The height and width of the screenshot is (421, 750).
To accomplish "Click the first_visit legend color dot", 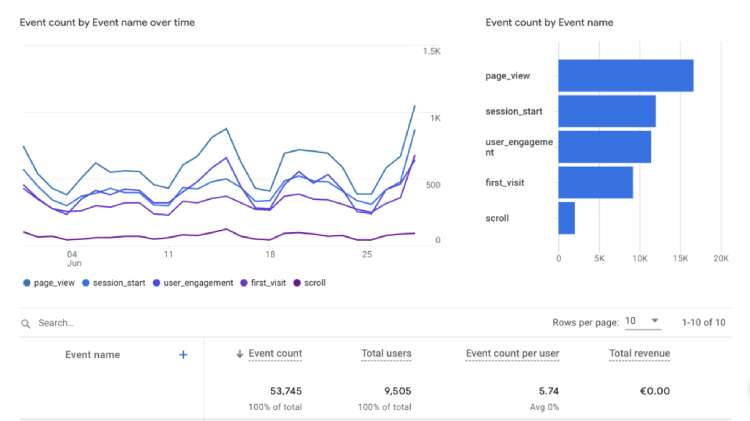I will (x=244, y=283).
